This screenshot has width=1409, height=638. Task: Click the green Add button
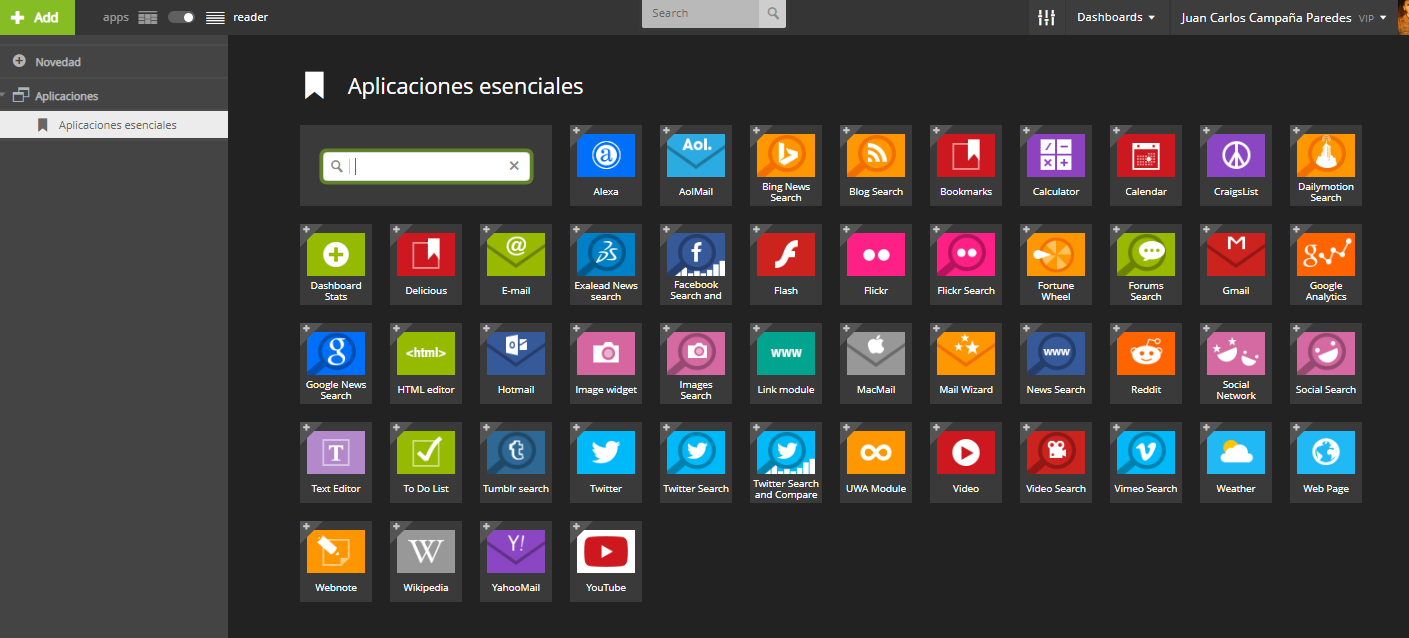[x=35, y=17]
